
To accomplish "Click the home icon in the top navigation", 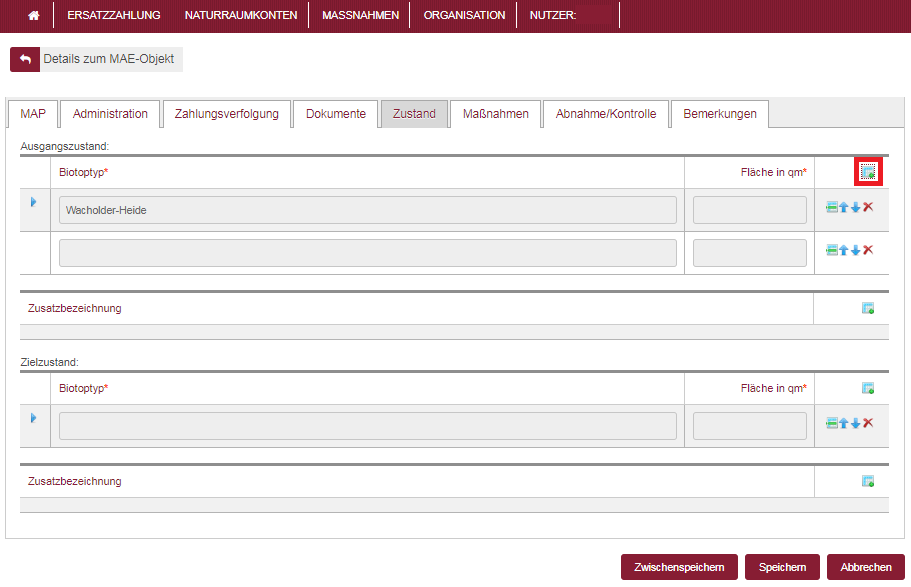I will (33, 15).
